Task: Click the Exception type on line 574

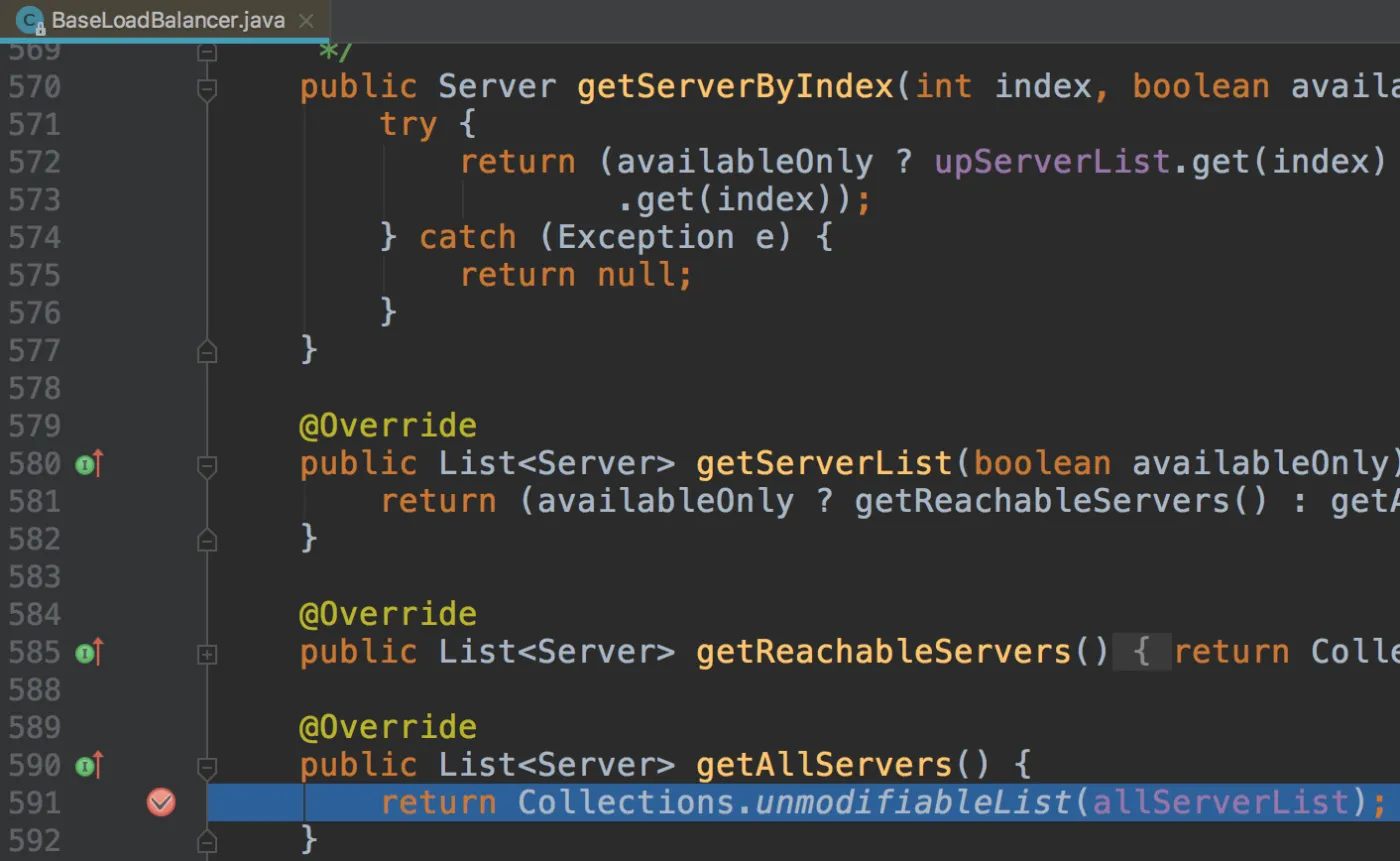Action: coord(645,238)
